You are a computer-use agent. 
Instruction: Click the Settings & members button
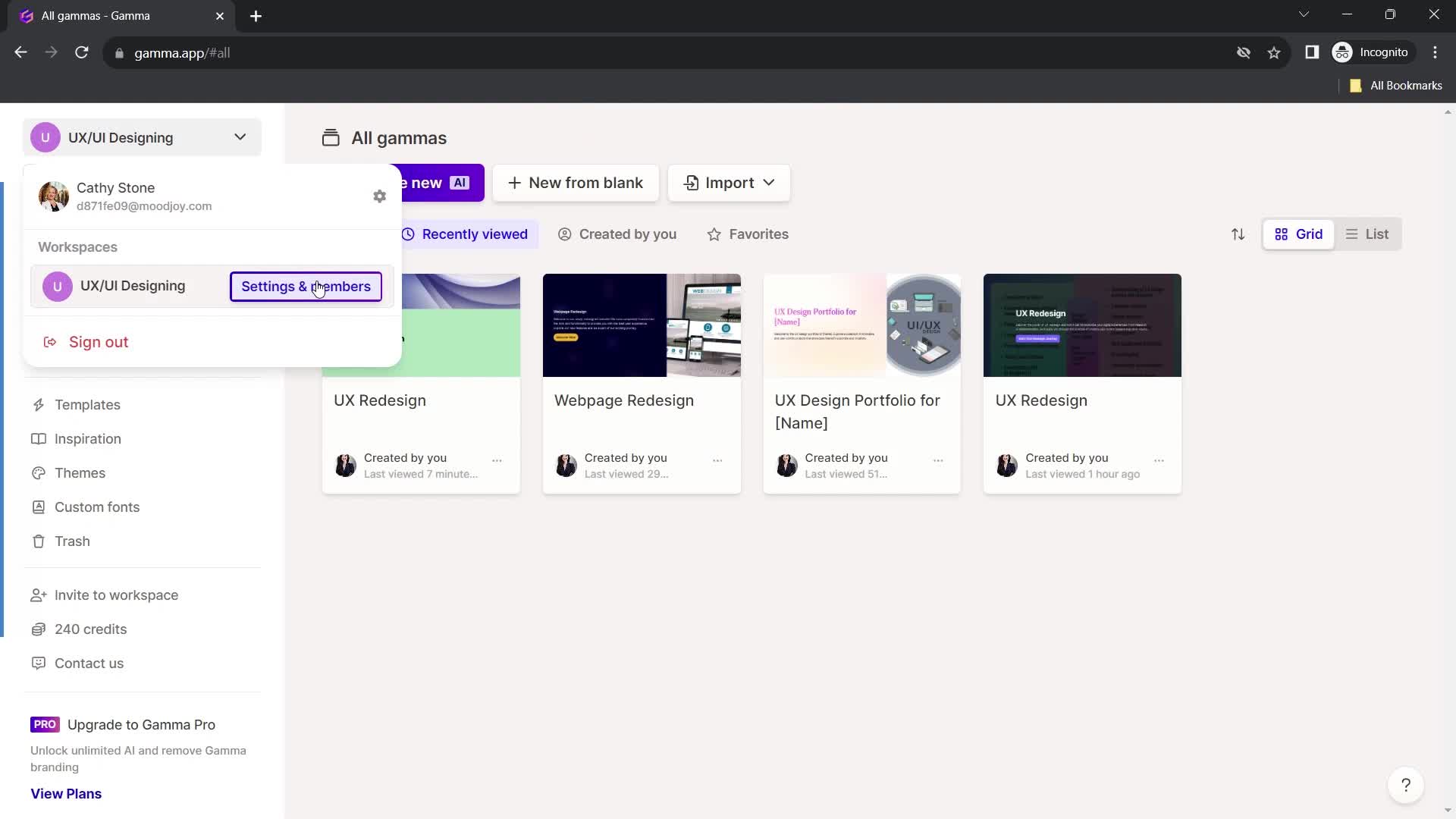[x=306, y=287]
